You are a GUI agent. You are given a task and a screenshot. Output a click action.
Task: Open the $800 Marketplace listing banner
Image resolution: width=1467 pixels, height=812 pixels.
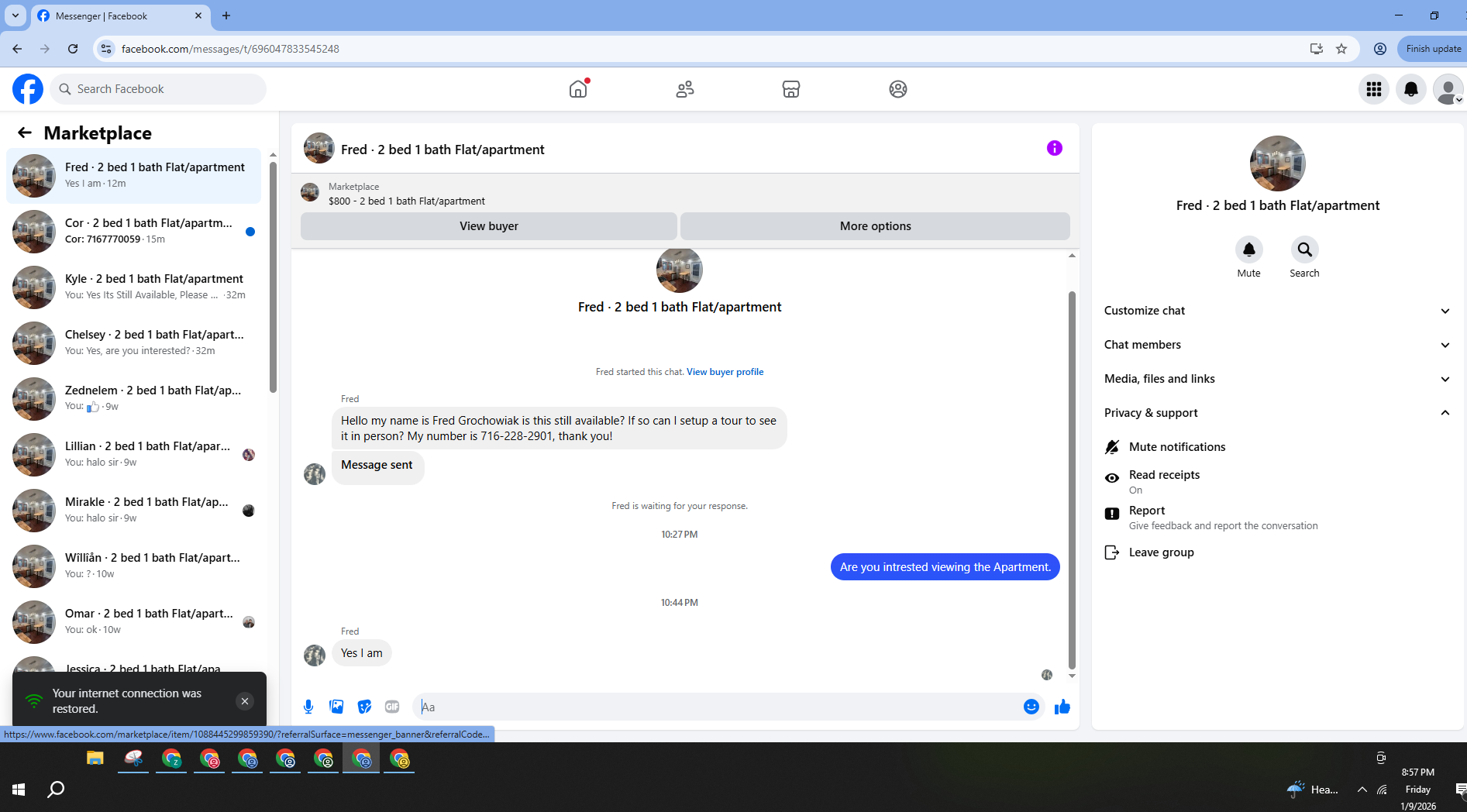pyautogui.click(x=685, y=194)
